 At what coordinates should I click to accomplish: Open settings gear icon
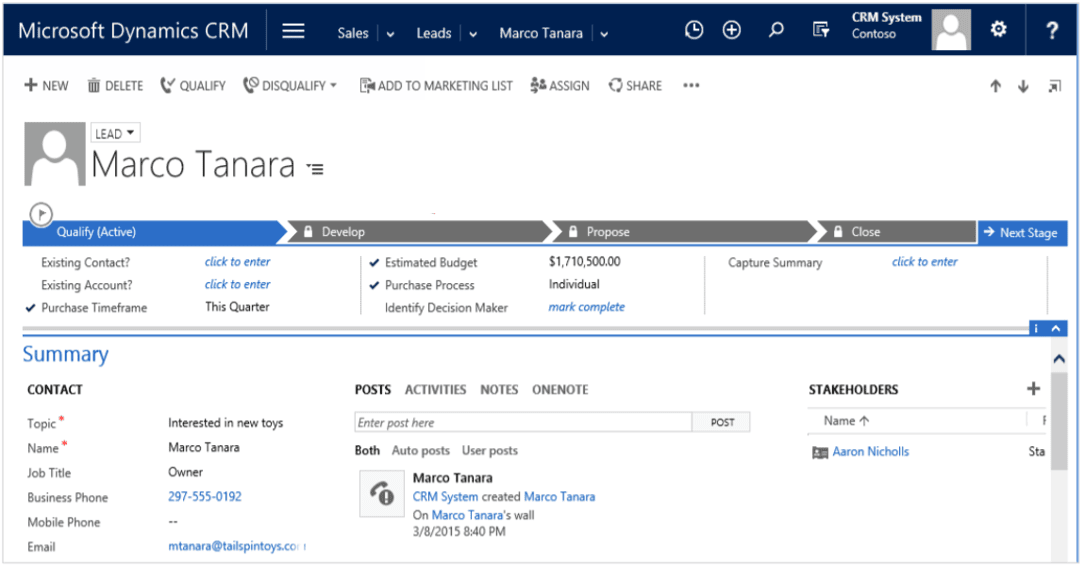(x=998, y=29)
